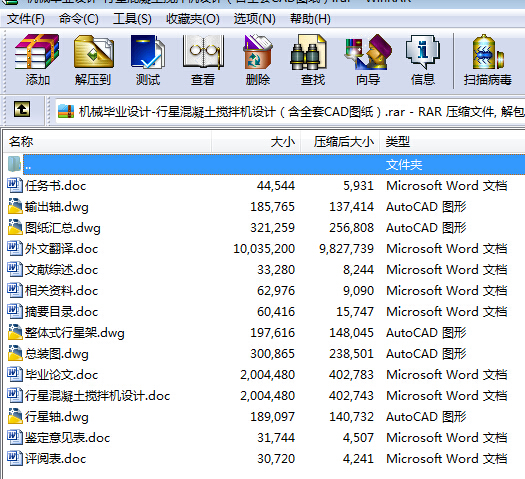Go up one level with arrow button
The height and width of the screenshot is (479, 525).
coord(22,109)
